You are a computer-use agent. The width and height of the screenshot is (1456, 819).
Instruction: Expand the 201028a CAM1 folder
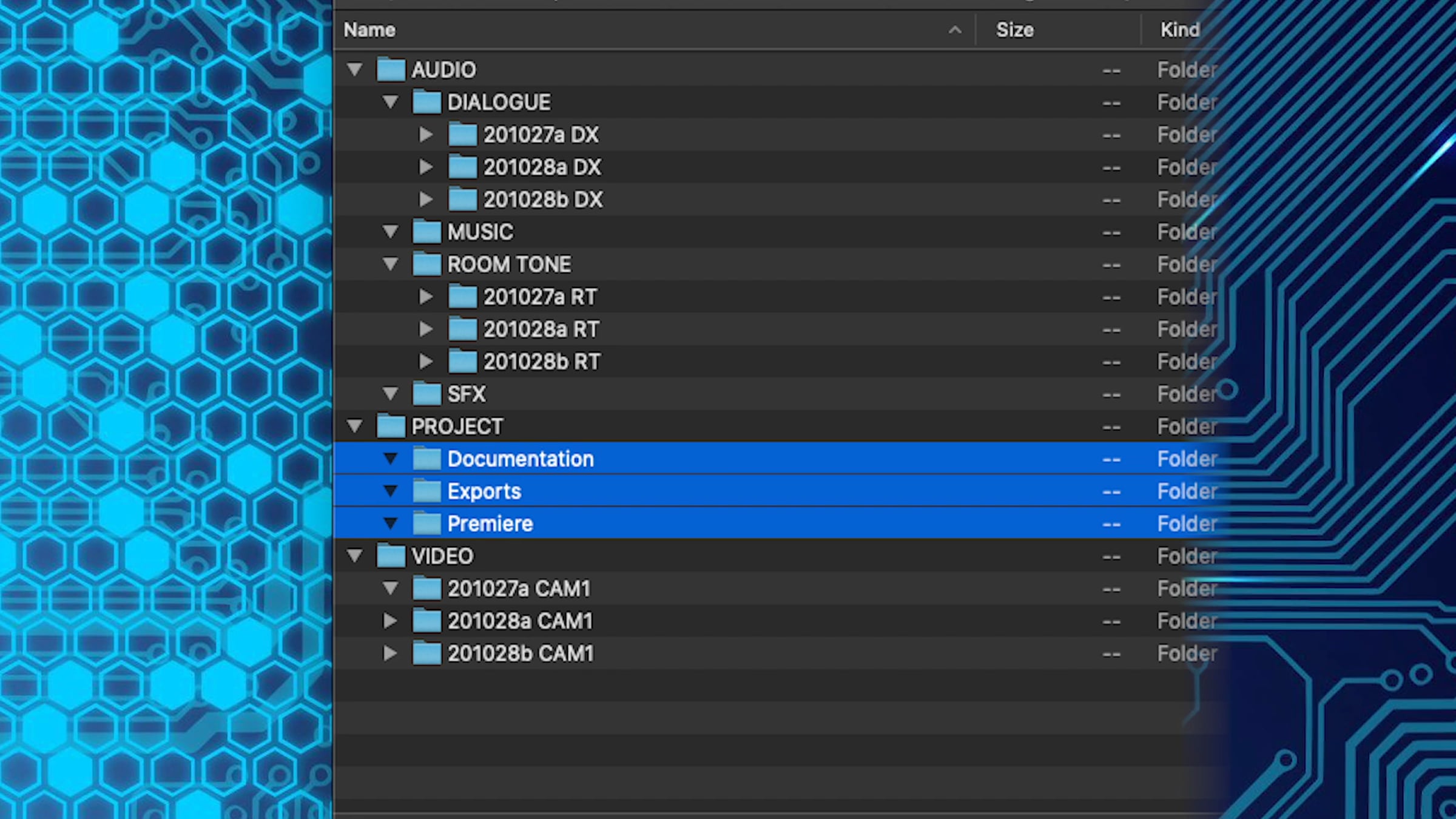pos(390,621)
